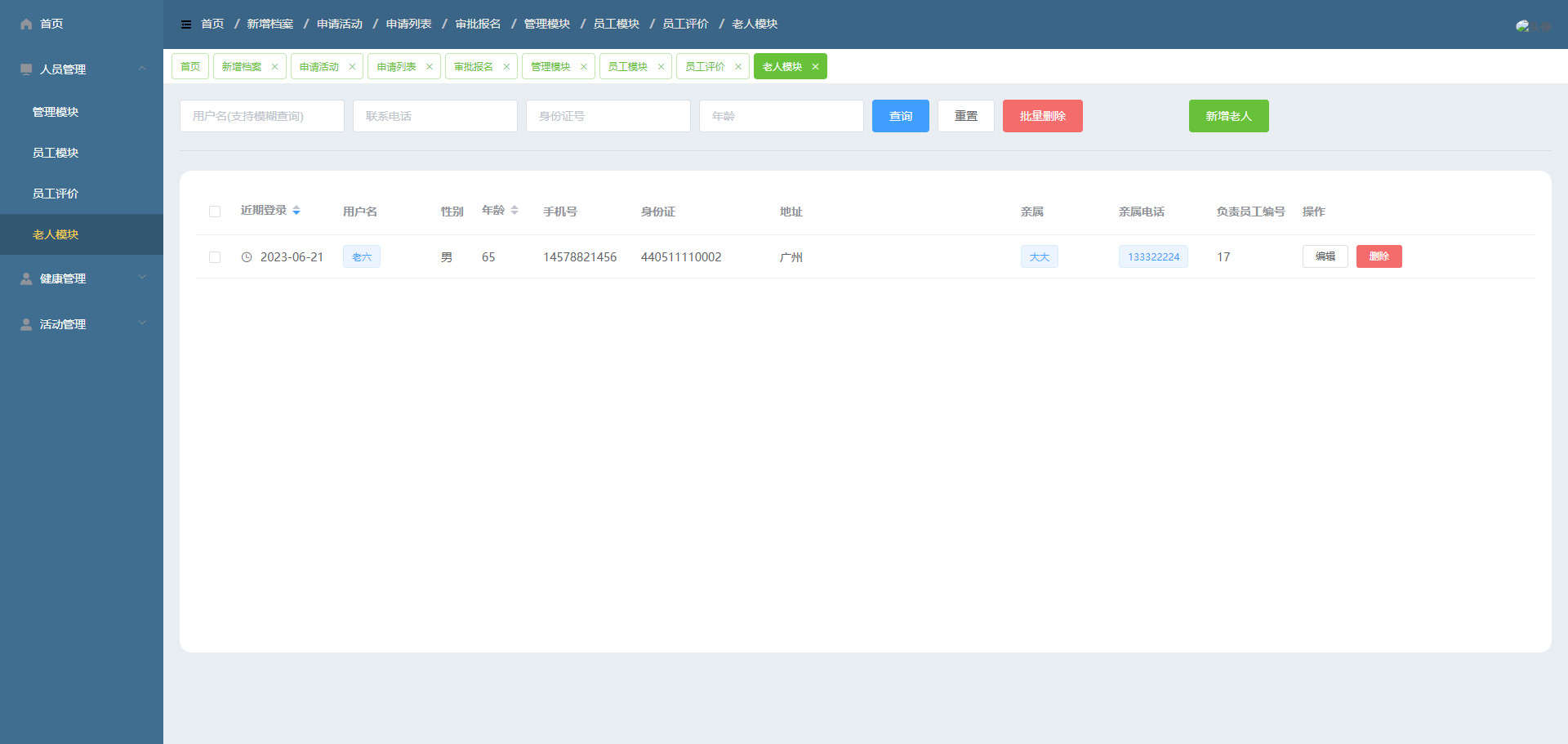The image size is (1568, 744).
Task: Click 首页 in the breadcrumb
Action: pyautogui.click(x=212, y=24)
